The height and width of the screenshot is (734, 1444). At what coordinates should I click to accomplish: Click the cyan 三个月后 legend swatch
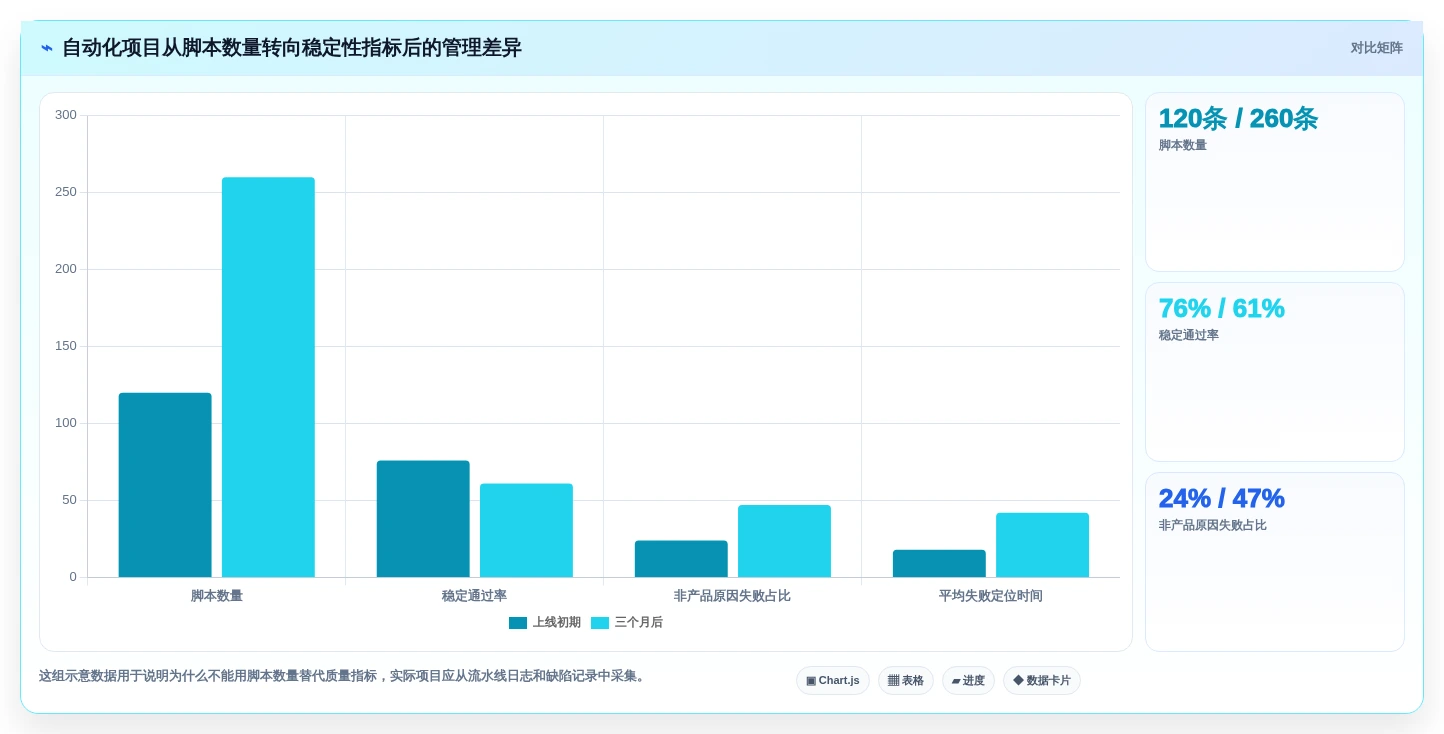click(600, 623)
